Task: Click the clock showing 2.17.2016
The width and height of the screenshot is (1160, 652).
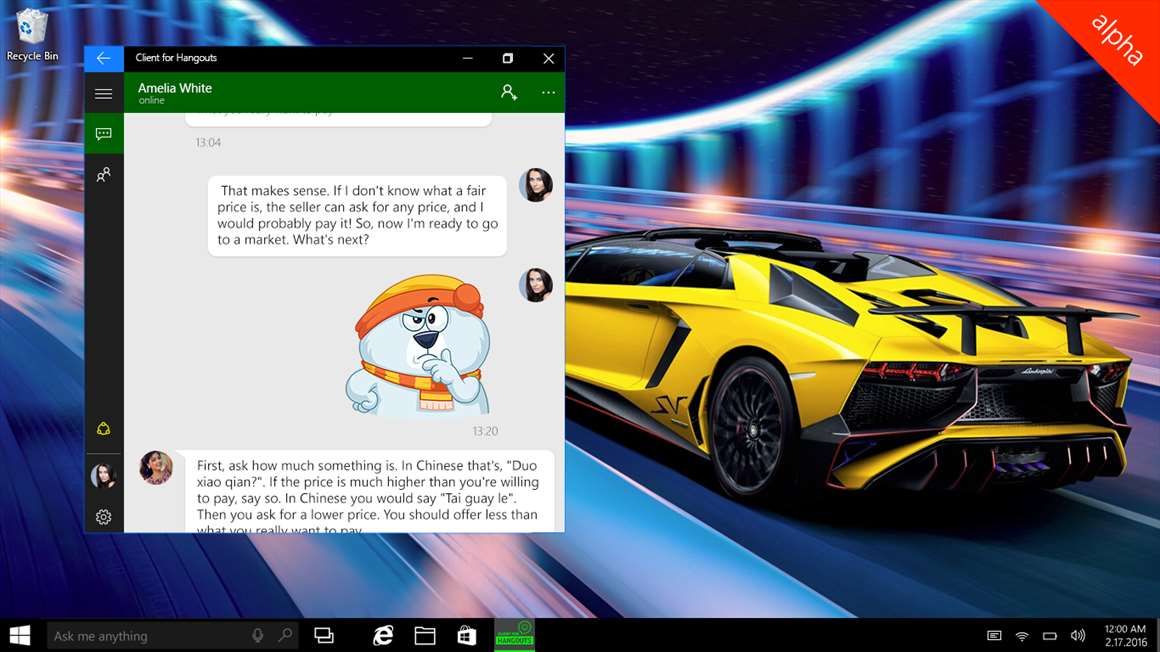Action: 1125,641
